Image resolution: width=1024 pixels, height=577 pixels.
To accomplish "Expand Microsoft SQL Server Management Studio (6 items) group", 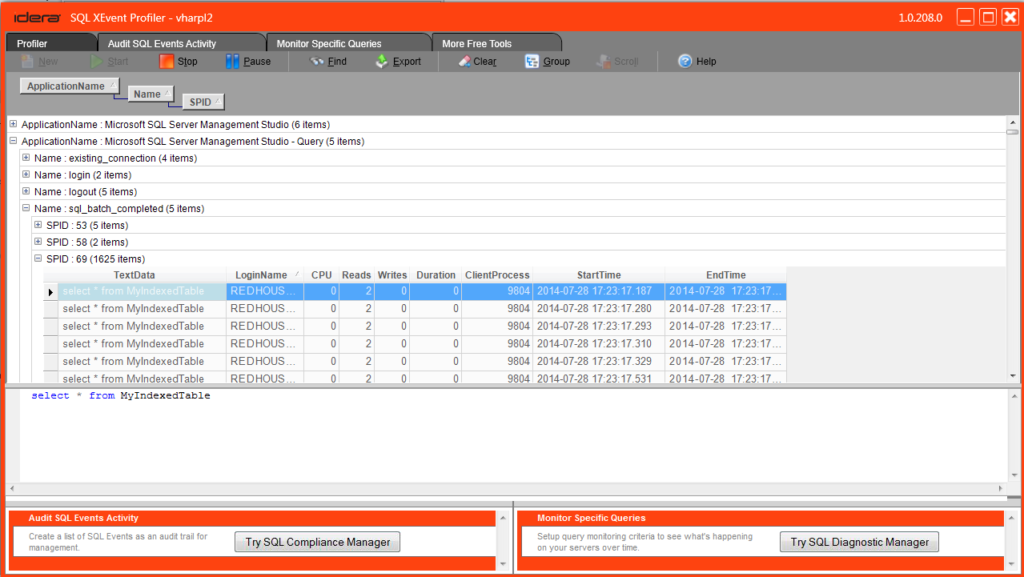I will tap(13, 124).
